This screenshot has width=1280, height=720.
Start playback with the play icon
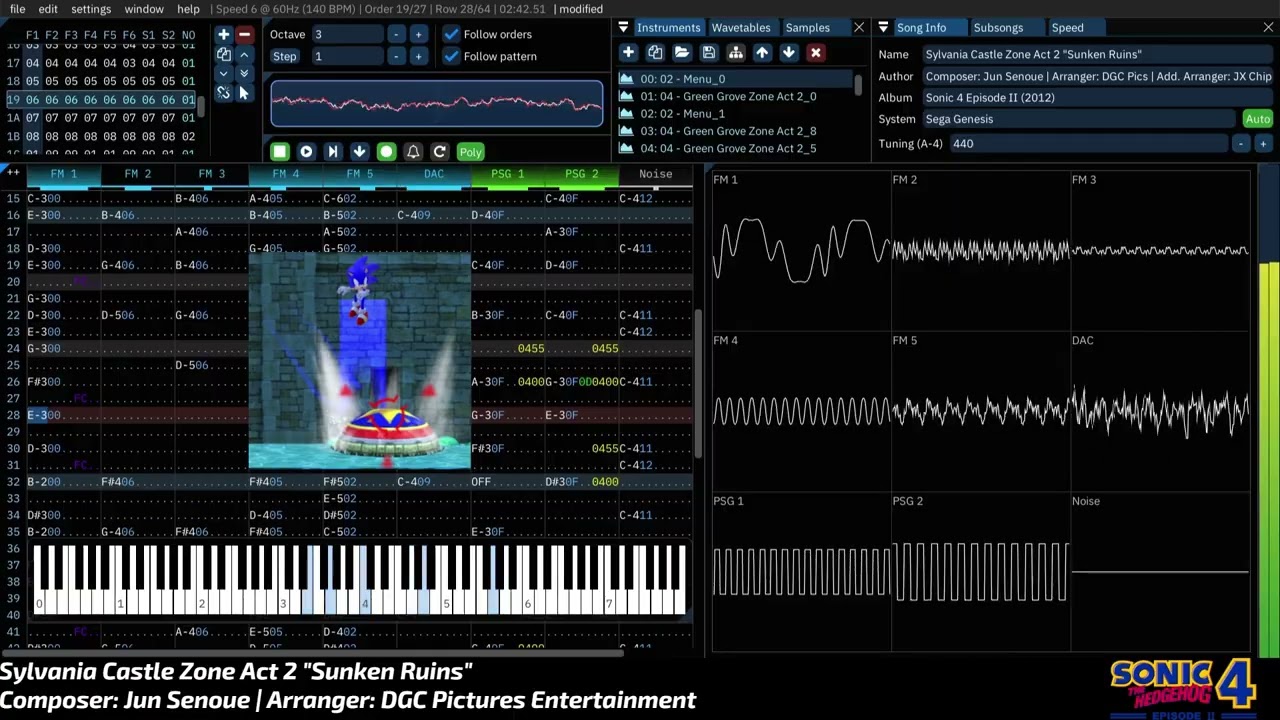[x=306, y=152]
